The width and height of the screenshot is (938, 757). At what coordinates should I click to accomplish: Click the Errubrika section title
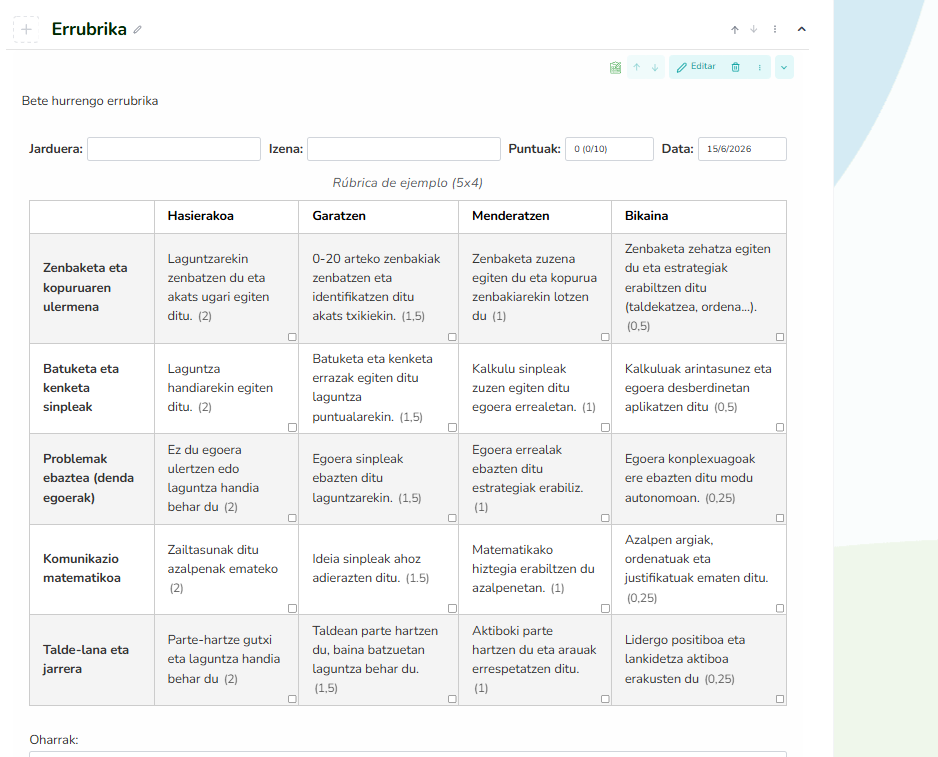pos(89,29)
